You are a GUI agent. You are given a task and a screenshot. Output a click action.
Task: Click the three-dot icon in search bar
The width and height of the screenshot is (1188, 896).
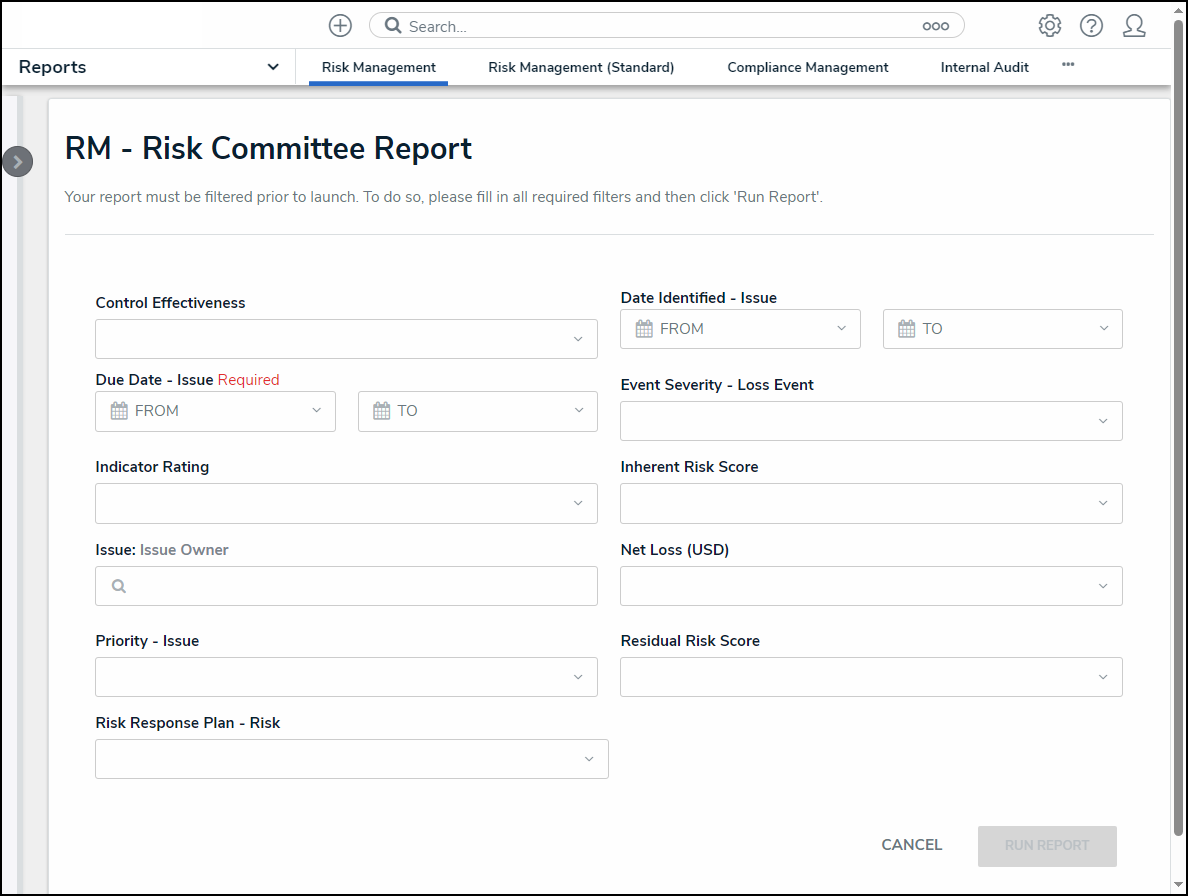click(x=935, y=27)
